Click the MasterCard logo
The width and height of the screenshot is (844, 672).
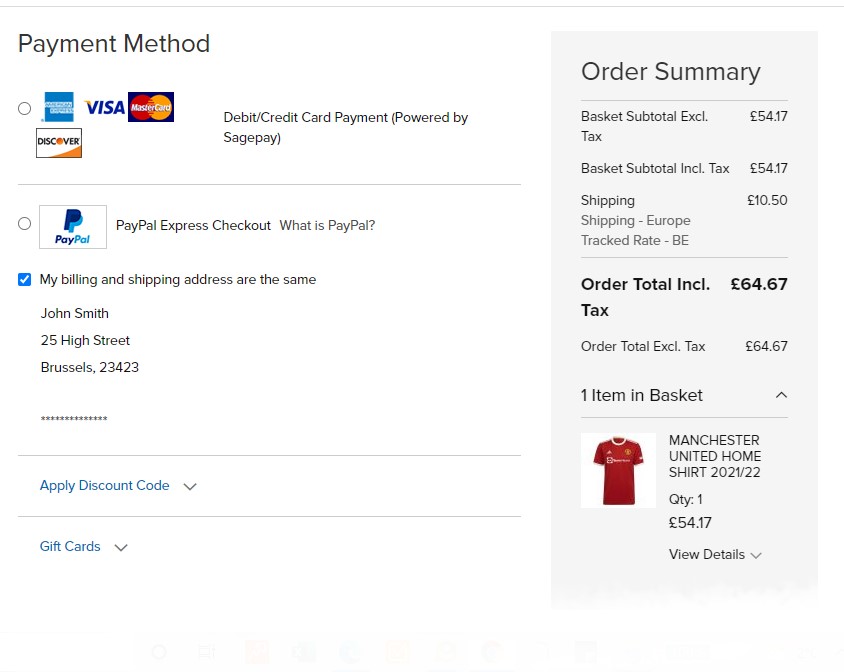[151, 107]
